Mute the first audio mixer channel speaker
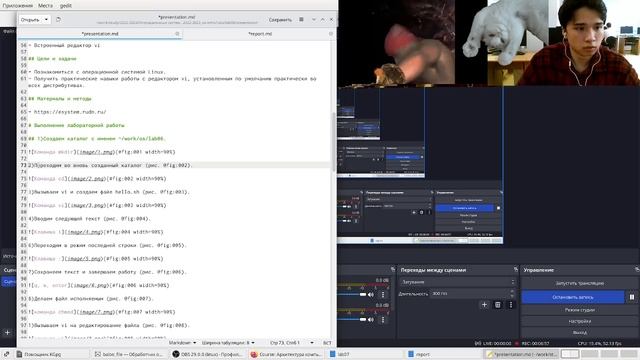 point(371,294)
